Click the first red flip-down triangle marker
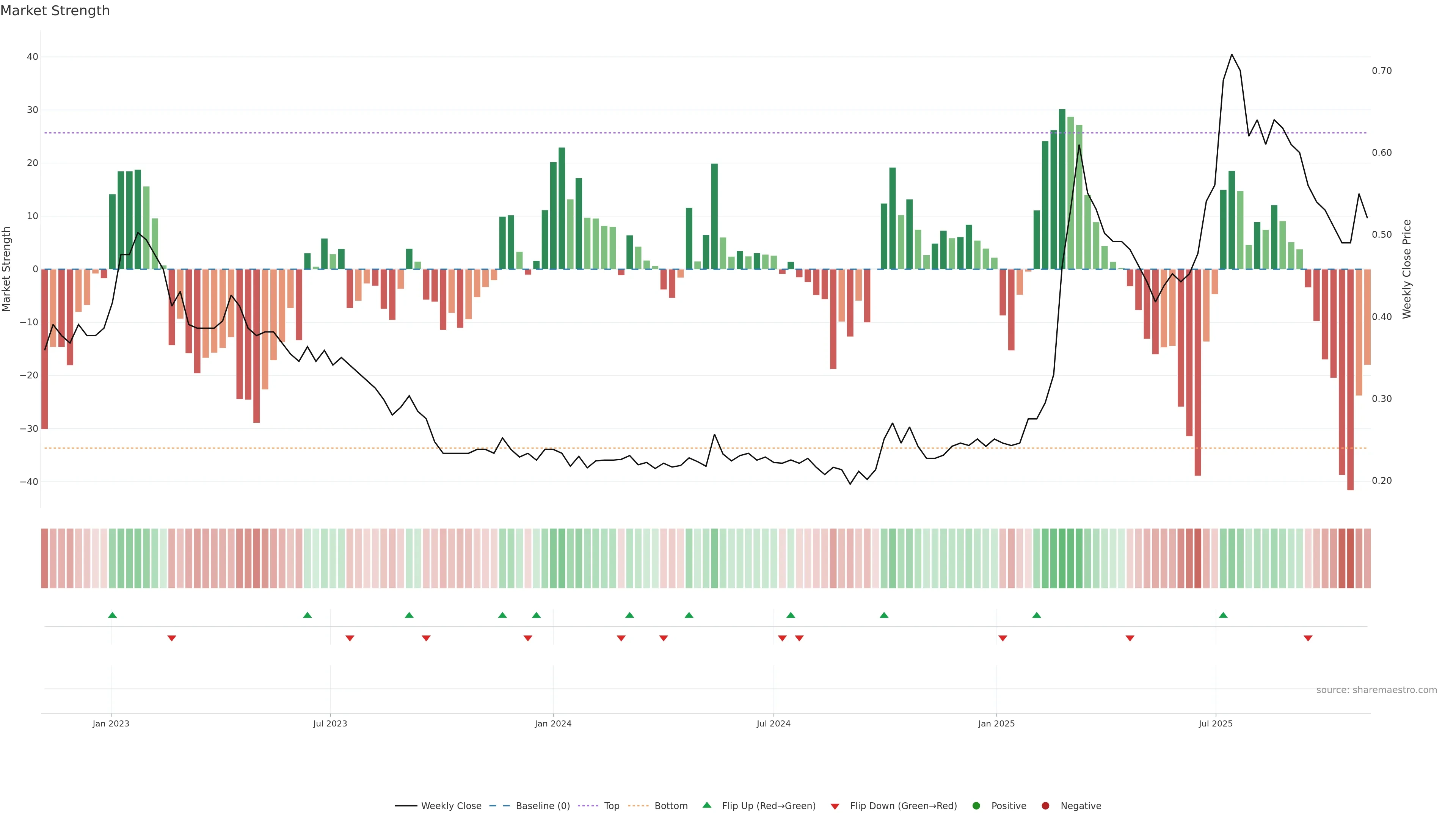 172,638
